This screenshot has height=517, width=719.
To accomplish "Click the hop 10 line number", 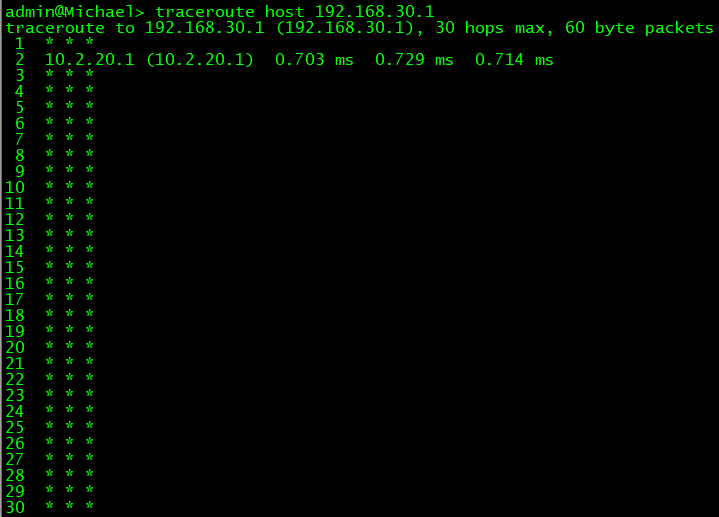I will [15, 187].
